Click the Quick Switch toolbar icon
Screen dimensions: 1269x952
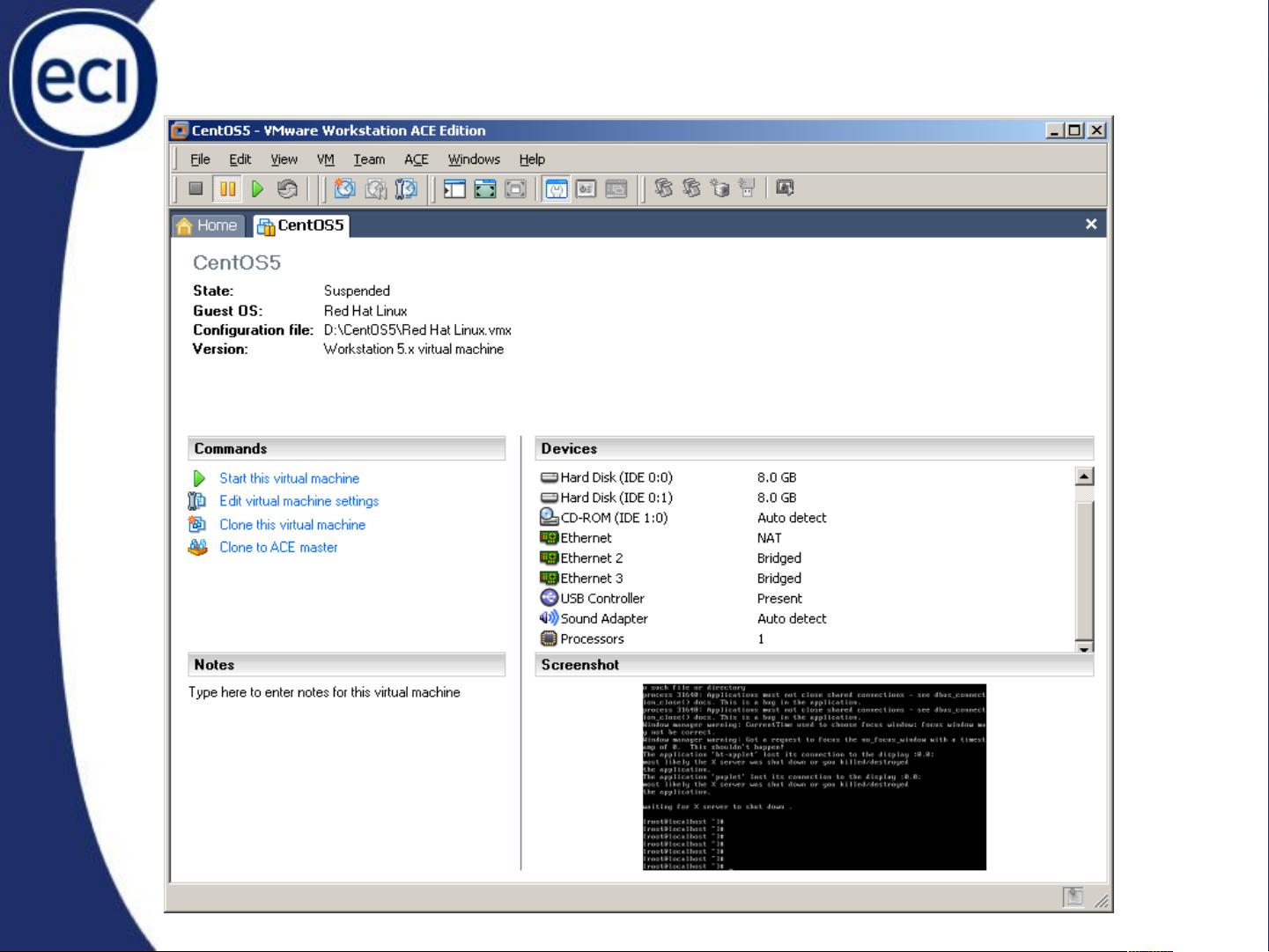[x=515, y=188]
